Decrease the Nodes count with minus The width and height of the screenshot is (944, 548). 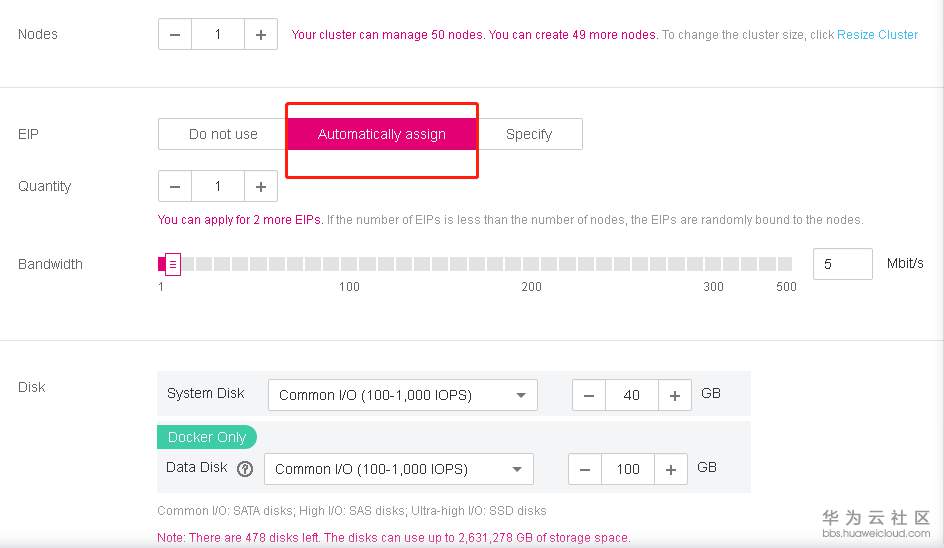click(x=175, y=34)
